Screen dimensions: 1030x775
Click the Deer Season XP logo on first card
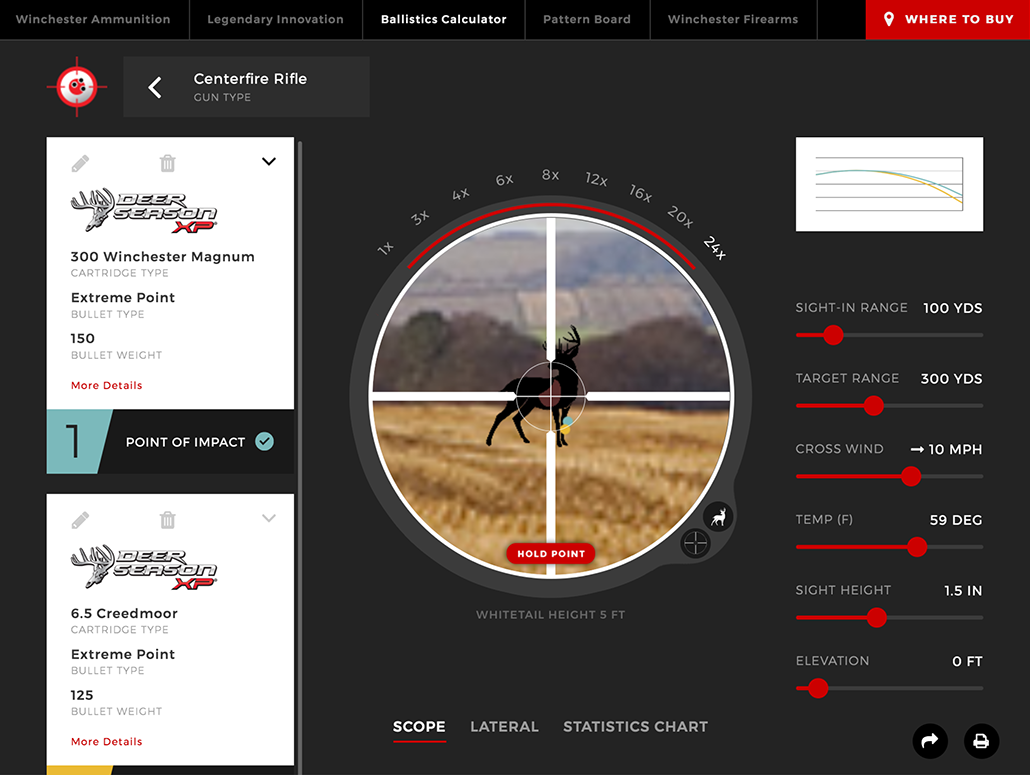tap(144, 210)
